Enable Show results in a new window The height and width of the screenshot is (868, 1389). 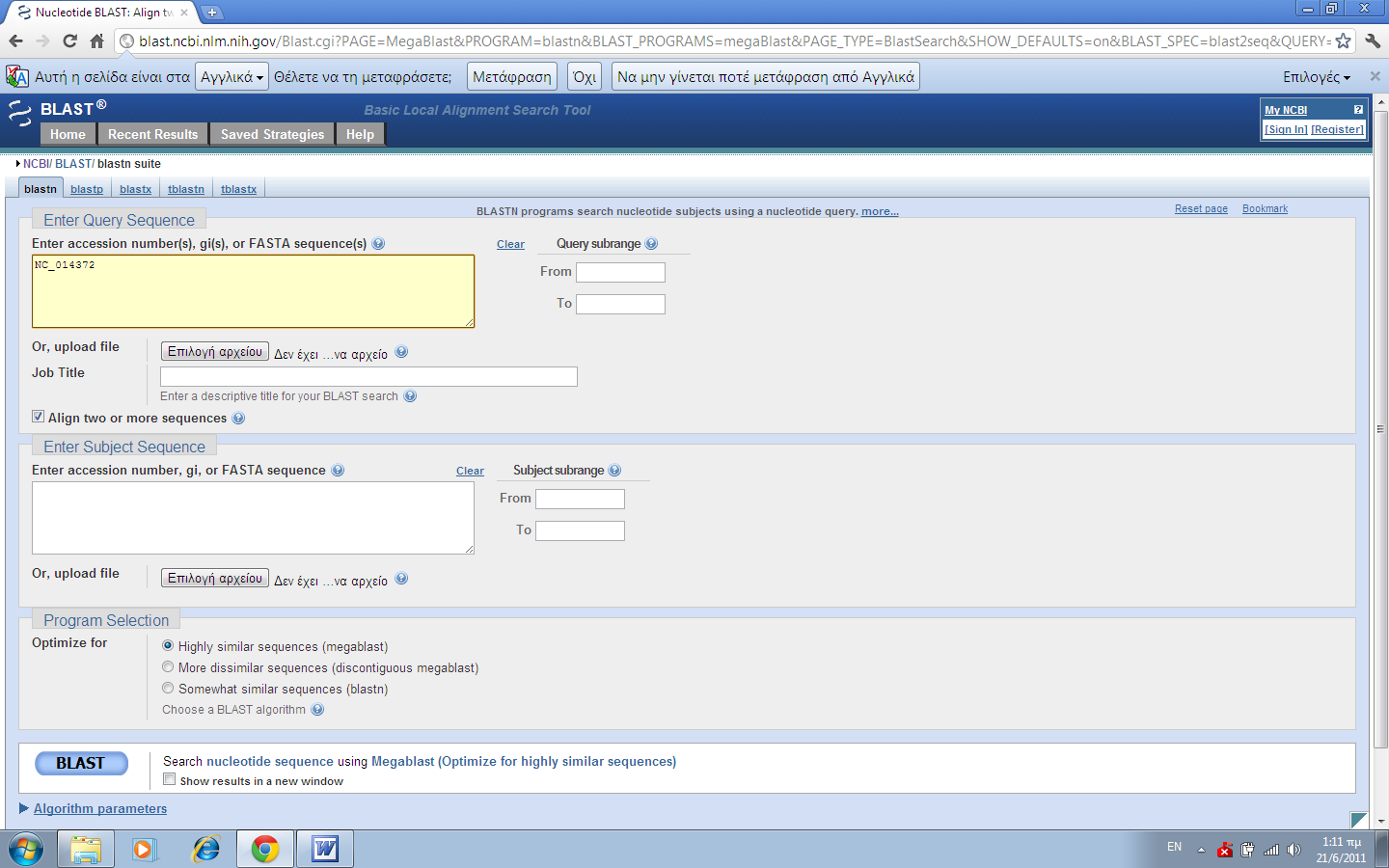click(170, 779)
